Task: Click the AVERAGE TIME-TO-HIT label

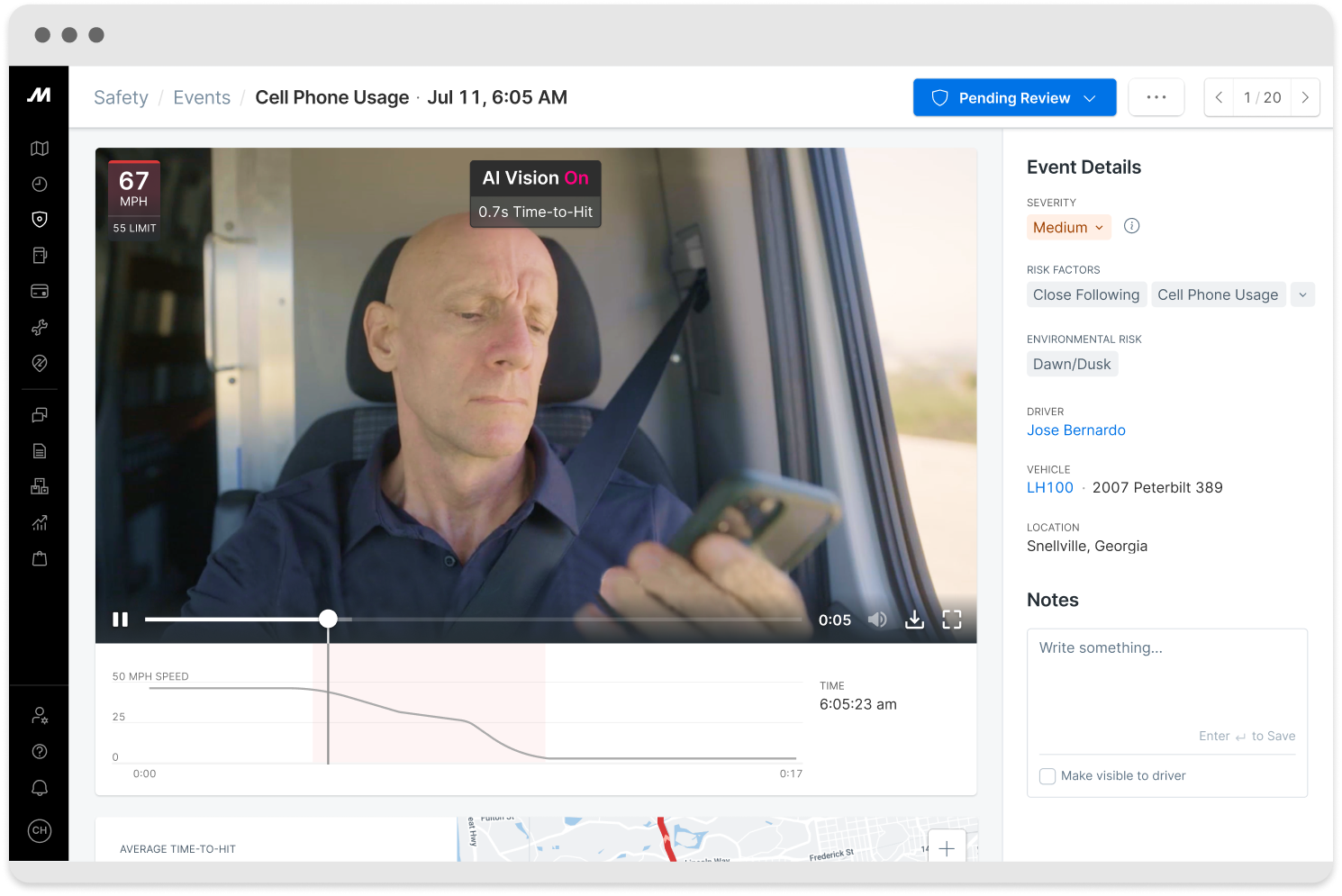Action: pyautogui.click(x=177, y=849)
